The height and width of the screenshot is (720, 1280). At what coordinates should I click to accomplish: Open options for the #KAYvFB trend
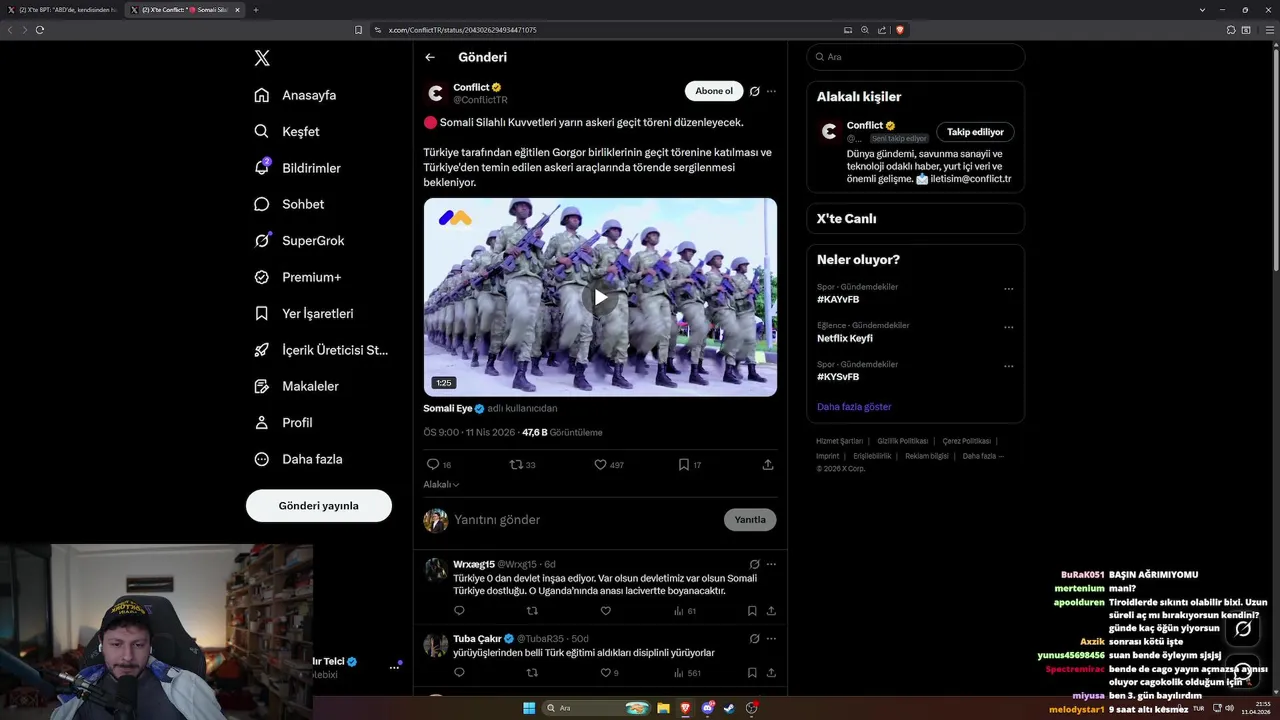pos(1008,289)
